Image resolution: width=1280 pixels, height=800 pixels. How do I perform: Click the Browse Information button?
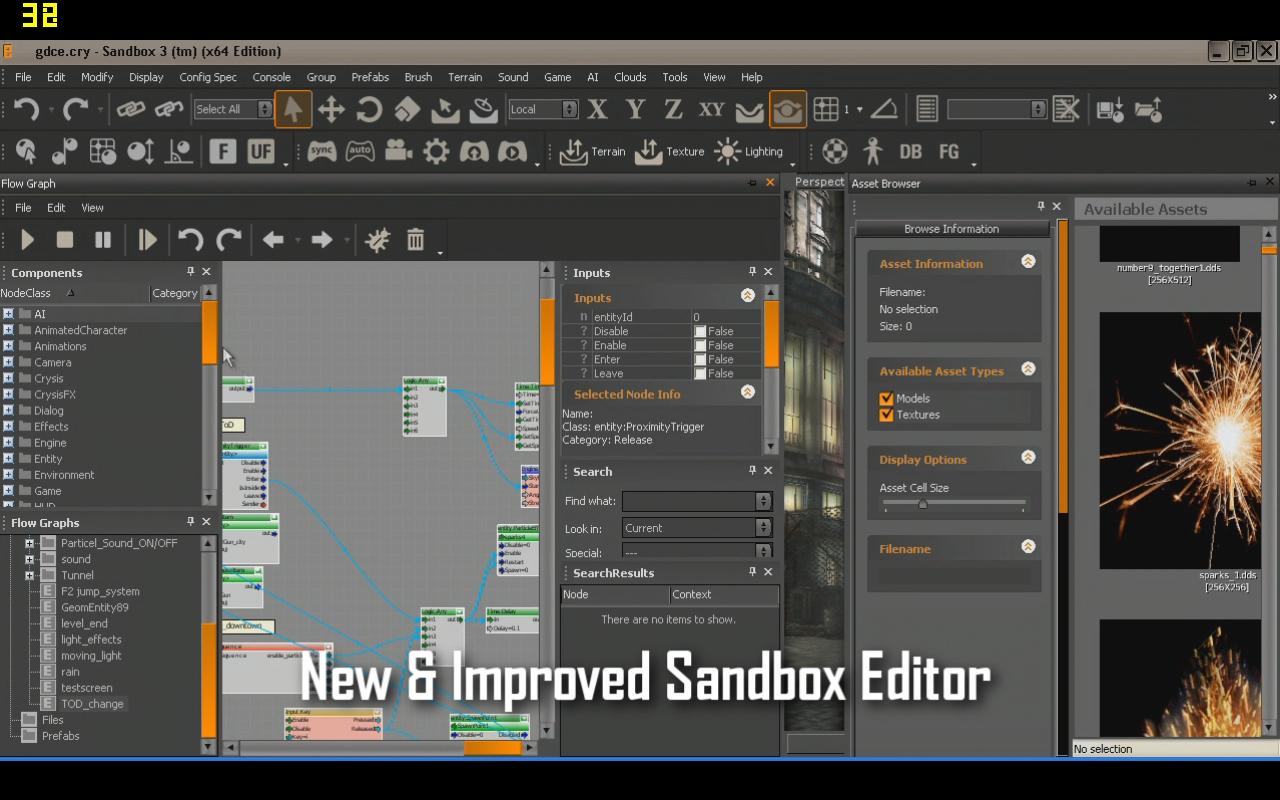(x=951, y=229)
